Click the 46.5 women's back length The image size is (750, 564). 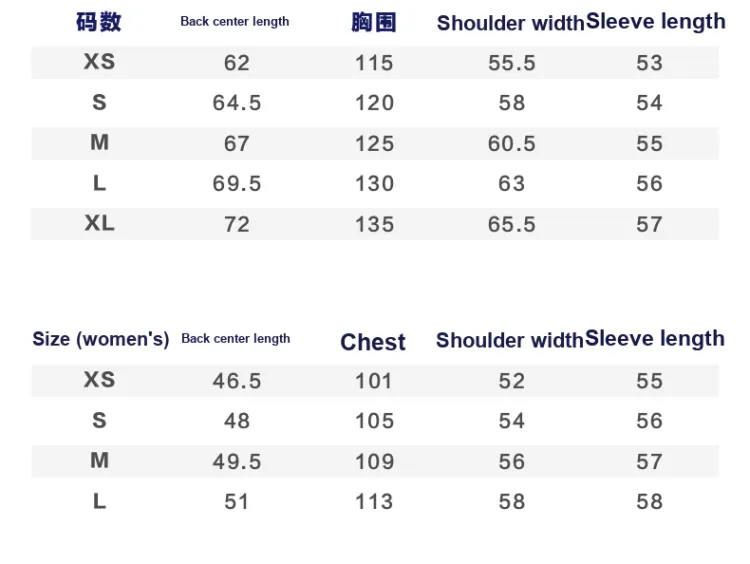point(237,381)
